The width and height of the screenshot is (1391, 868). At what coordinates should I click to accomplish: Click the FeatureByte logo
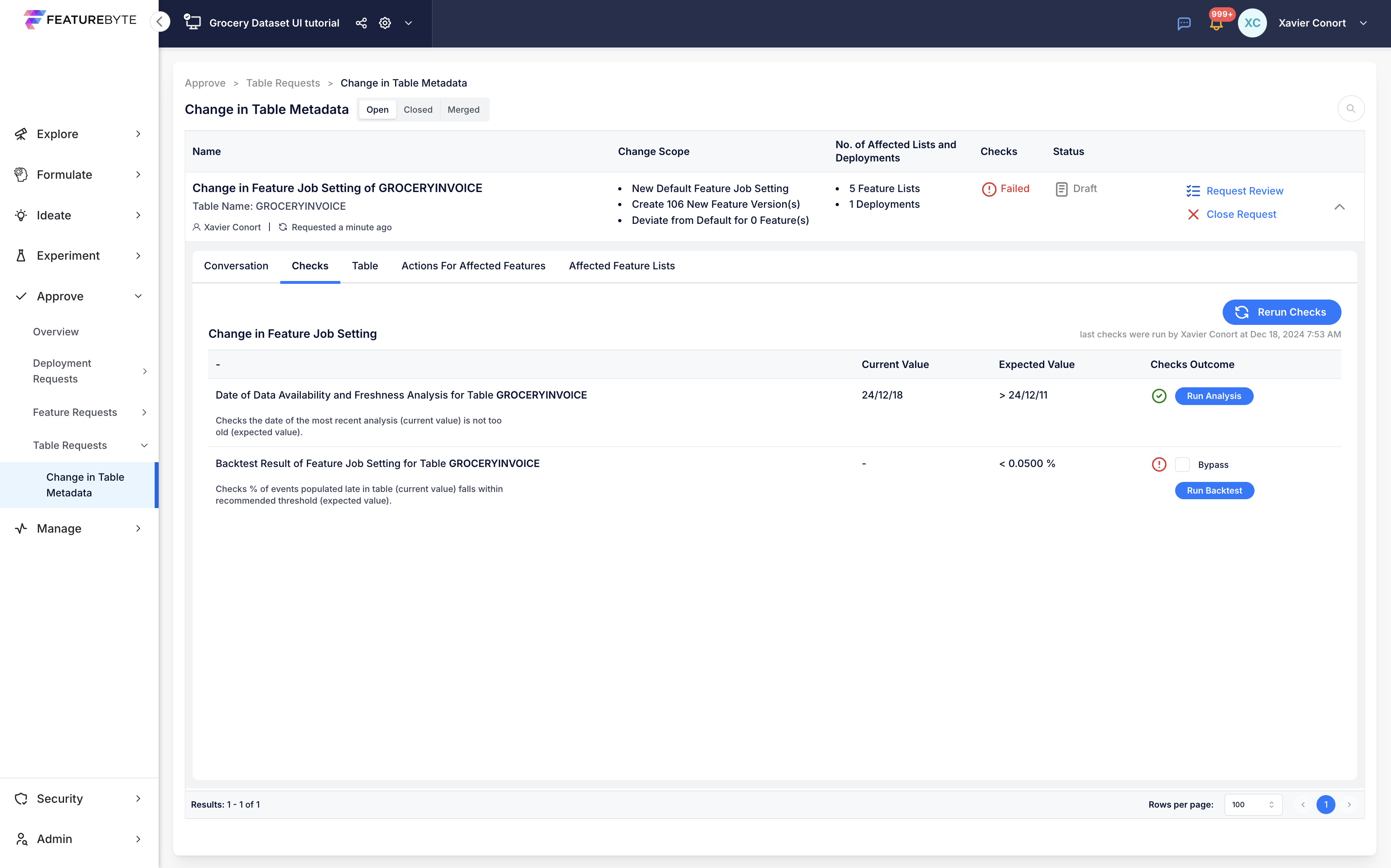tap(81, 20)
